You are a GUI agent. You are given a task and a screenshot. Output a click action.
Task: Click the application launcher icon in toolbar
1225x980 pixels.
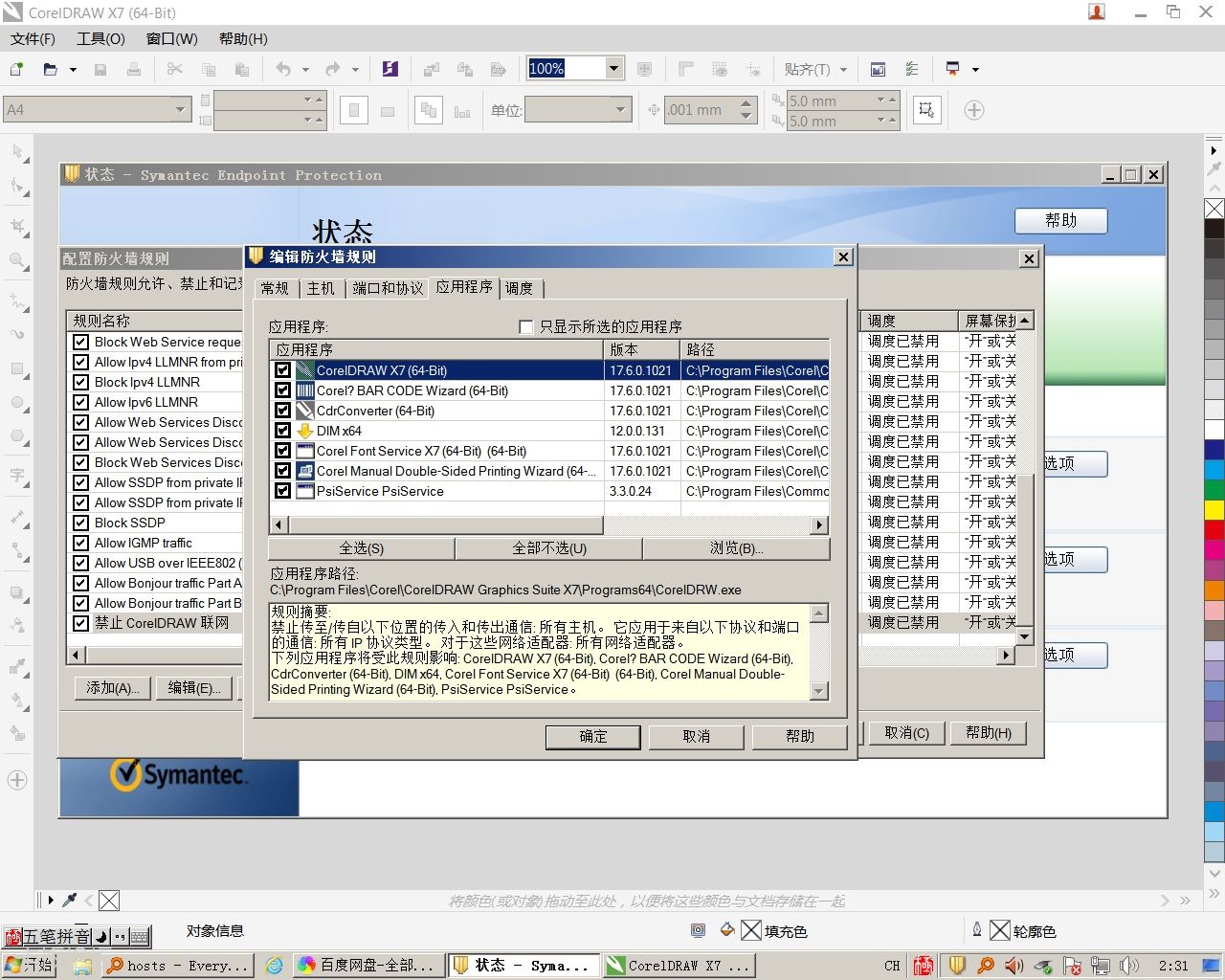952,69
